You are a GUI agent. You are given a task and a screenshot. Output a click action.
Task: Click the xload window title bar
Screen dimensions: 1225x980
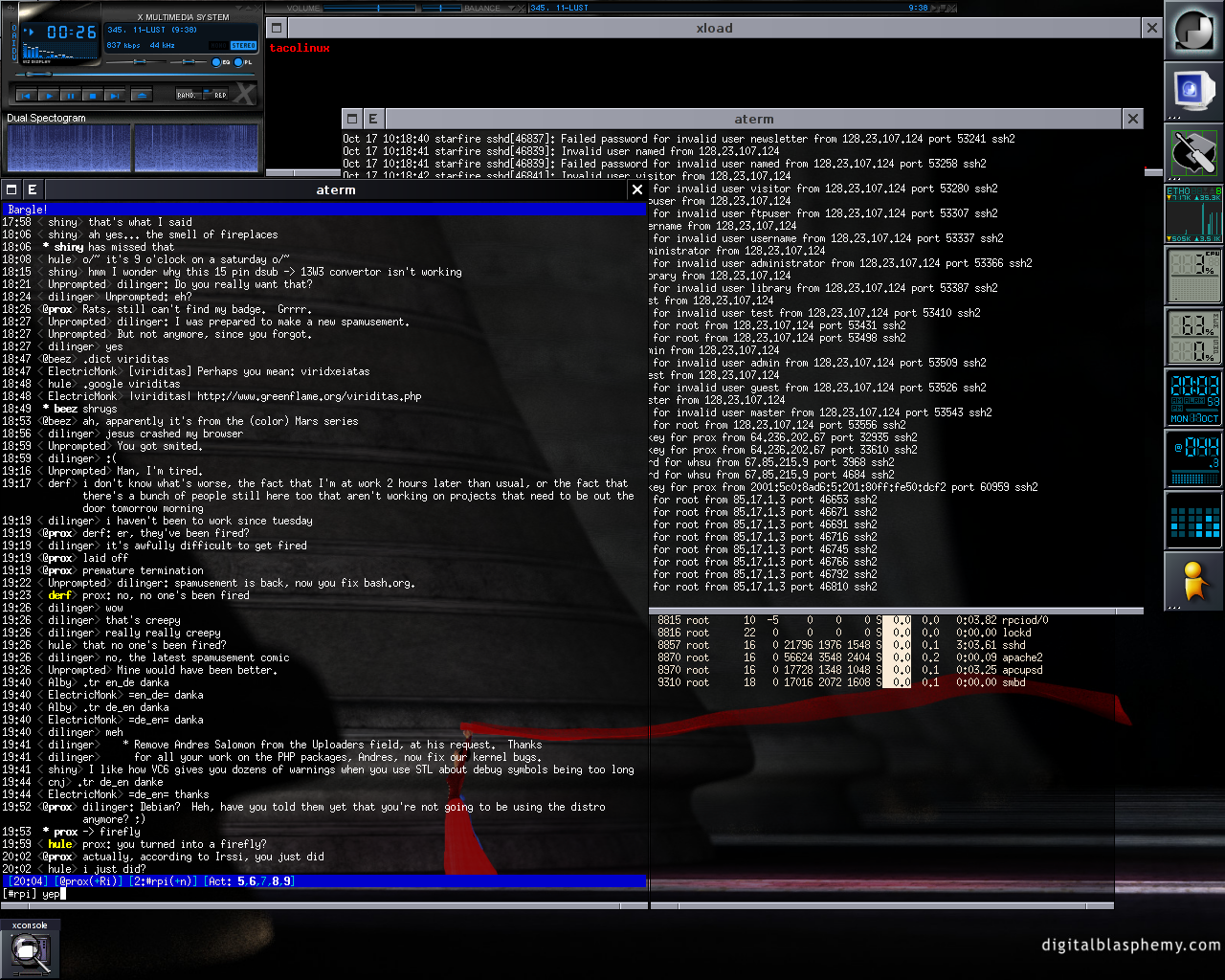pos(714,28)
